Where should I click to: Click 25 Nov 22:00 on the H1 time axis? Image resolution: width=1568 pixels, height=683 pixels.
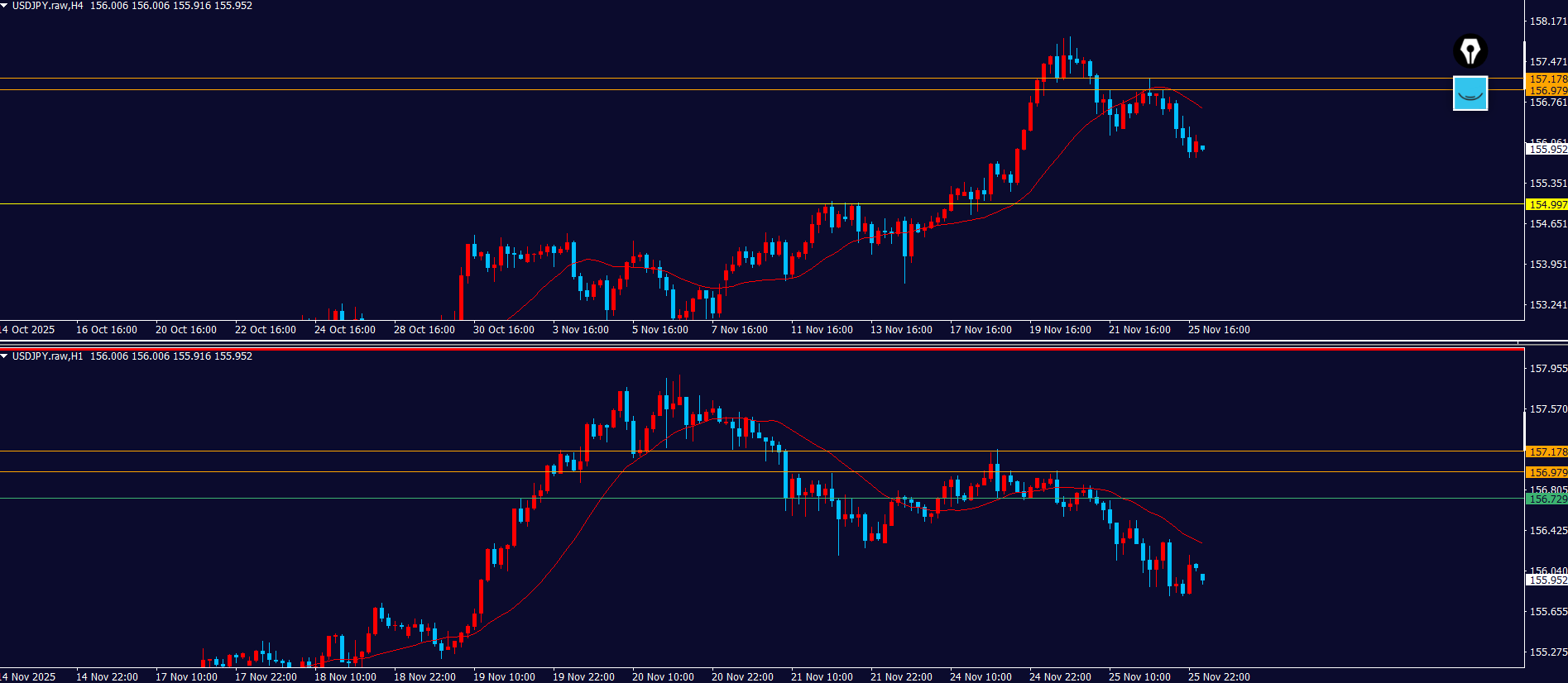(1219, 676)
